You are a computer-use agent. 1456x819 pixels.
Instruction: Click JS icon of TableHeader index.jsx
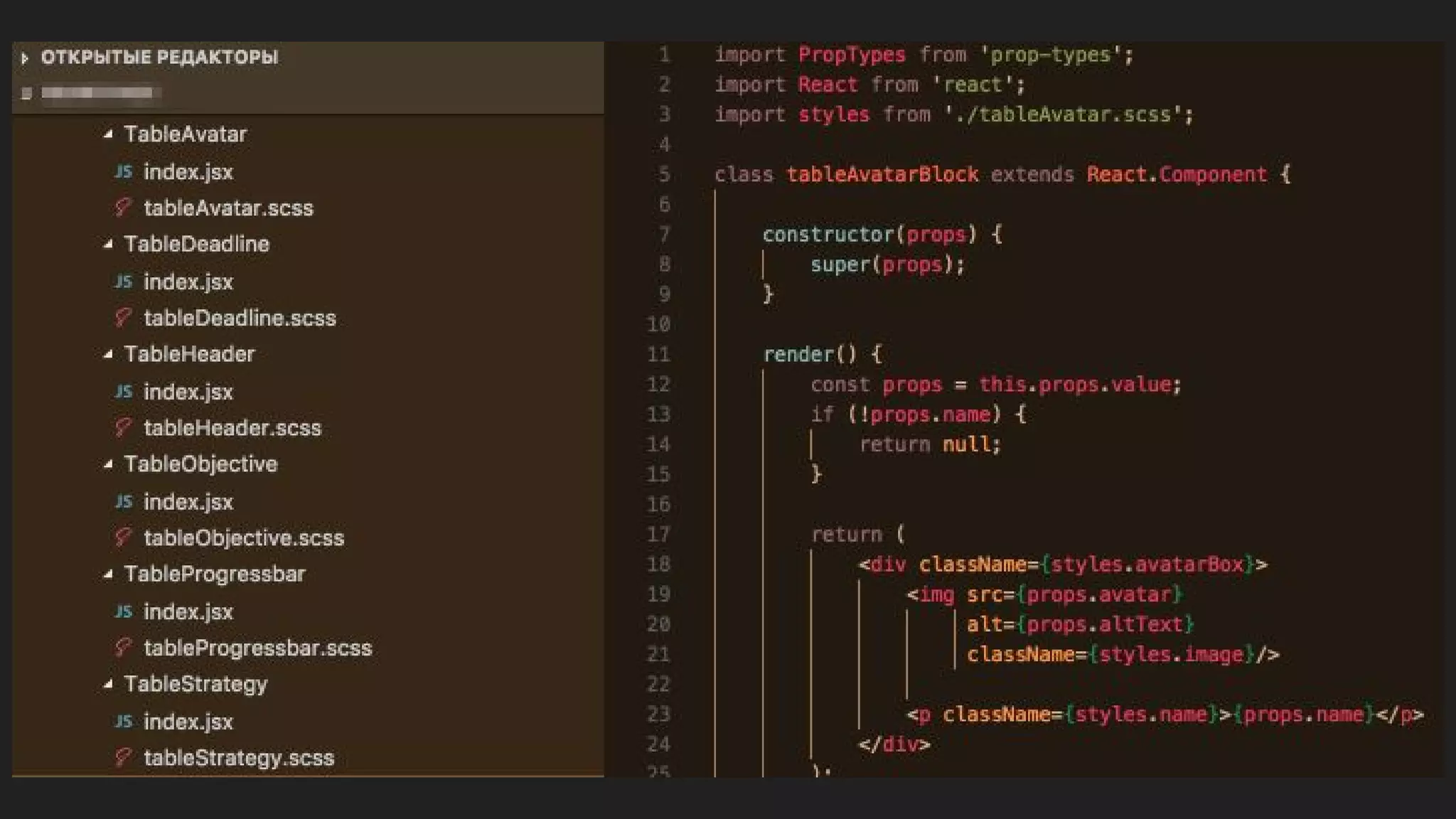point(124,392)
